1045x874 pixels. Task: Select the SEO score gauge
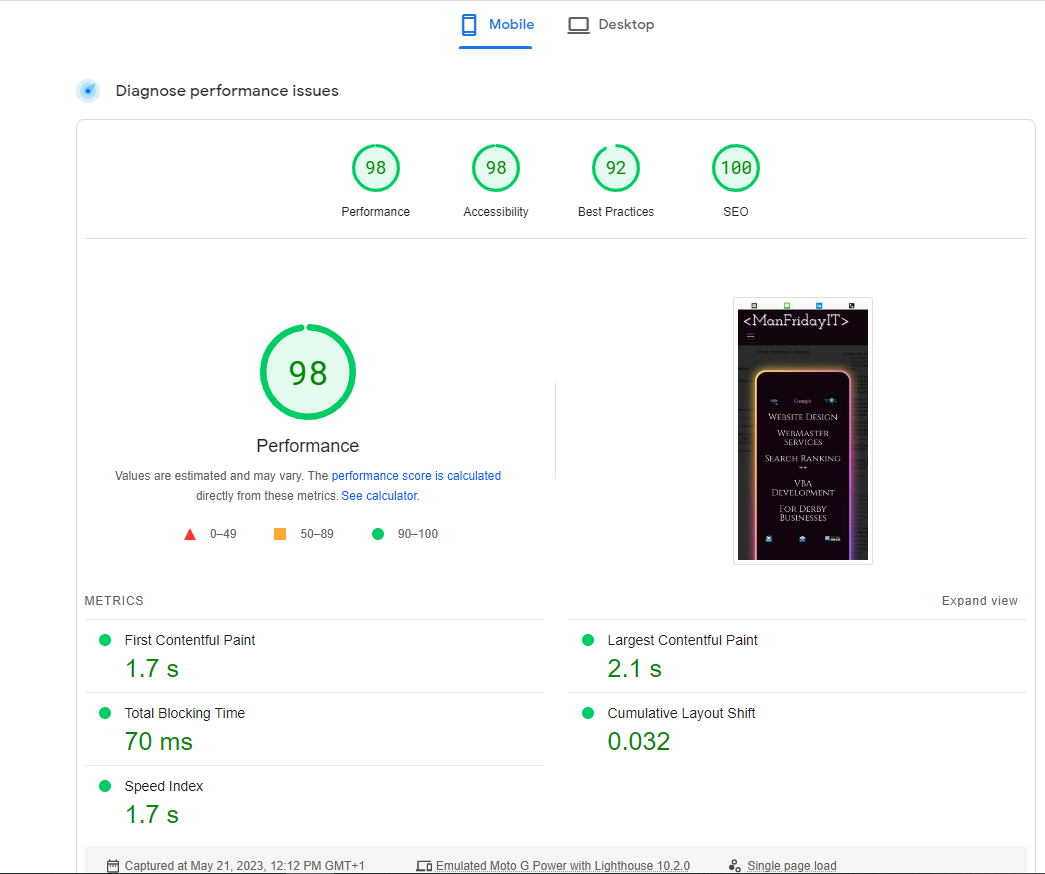click(x=736, y=168)
